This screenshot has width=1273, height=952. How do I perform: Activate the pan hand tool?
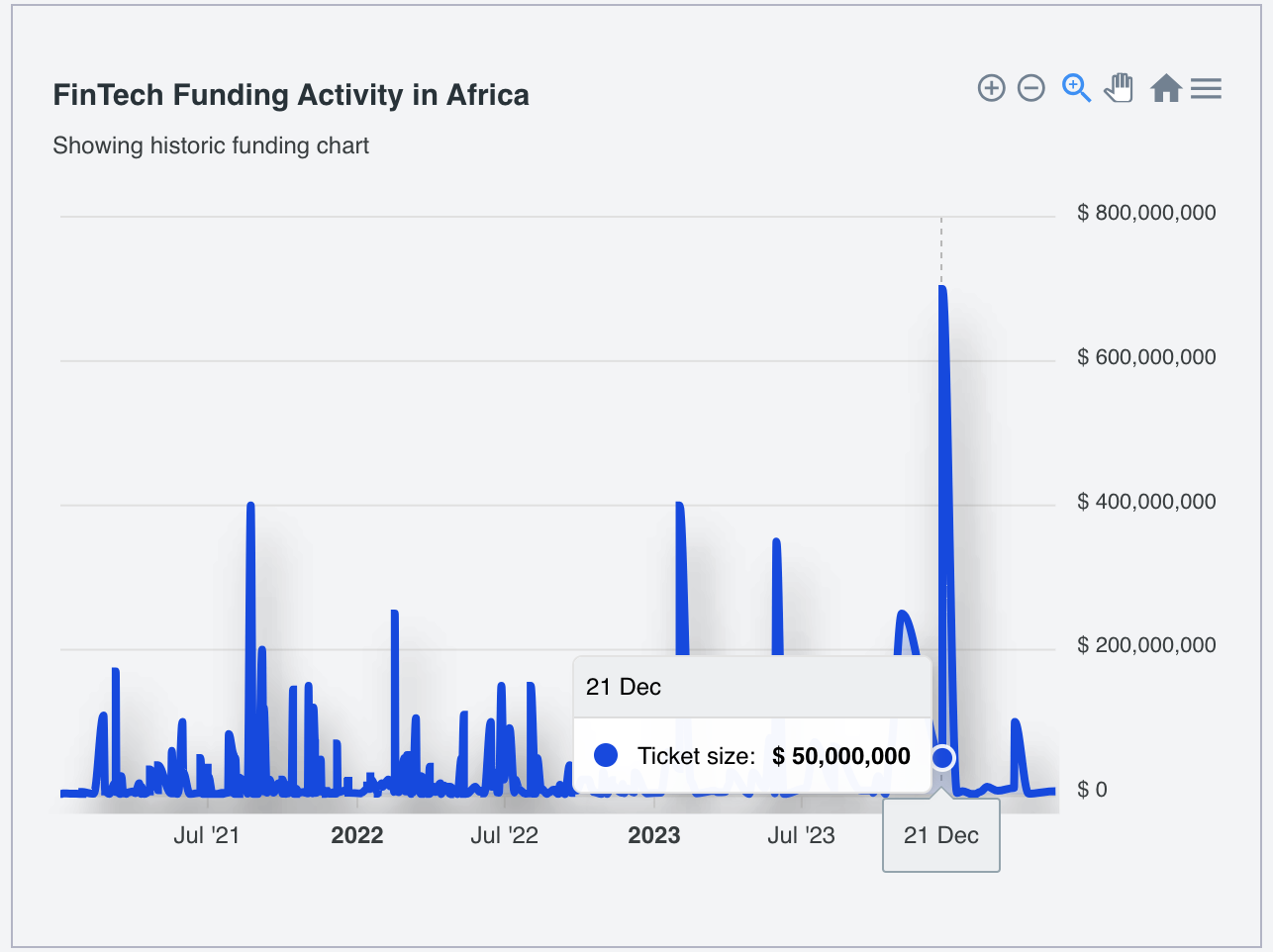click(x=1118, y=88)
